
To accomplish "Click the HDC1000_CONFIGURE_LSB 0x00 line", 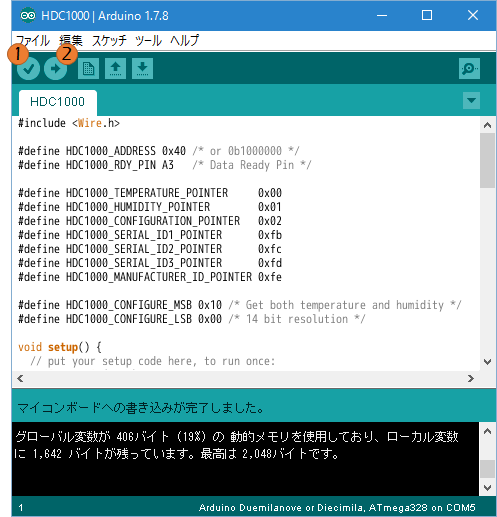I will [192, 319].
